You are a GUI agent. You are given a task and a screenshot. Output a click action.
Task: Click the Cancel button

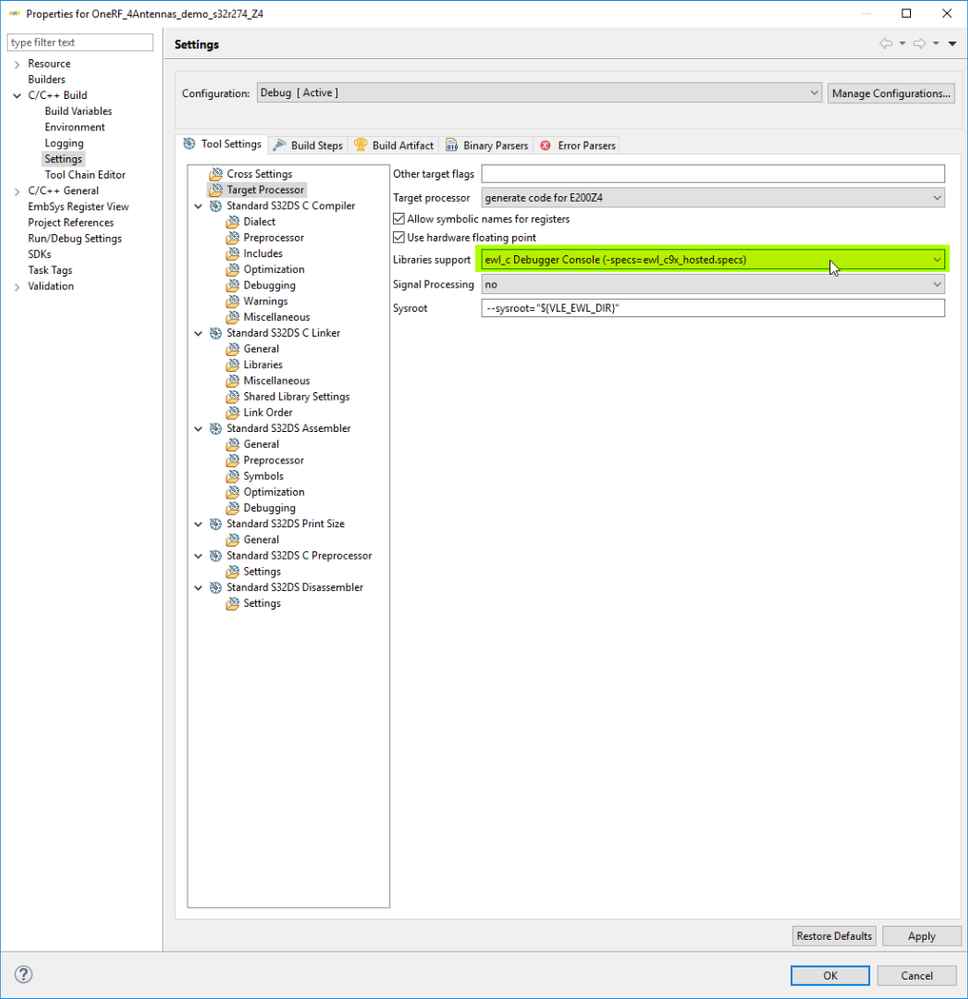pyautogui.click(x=917, y=975)
